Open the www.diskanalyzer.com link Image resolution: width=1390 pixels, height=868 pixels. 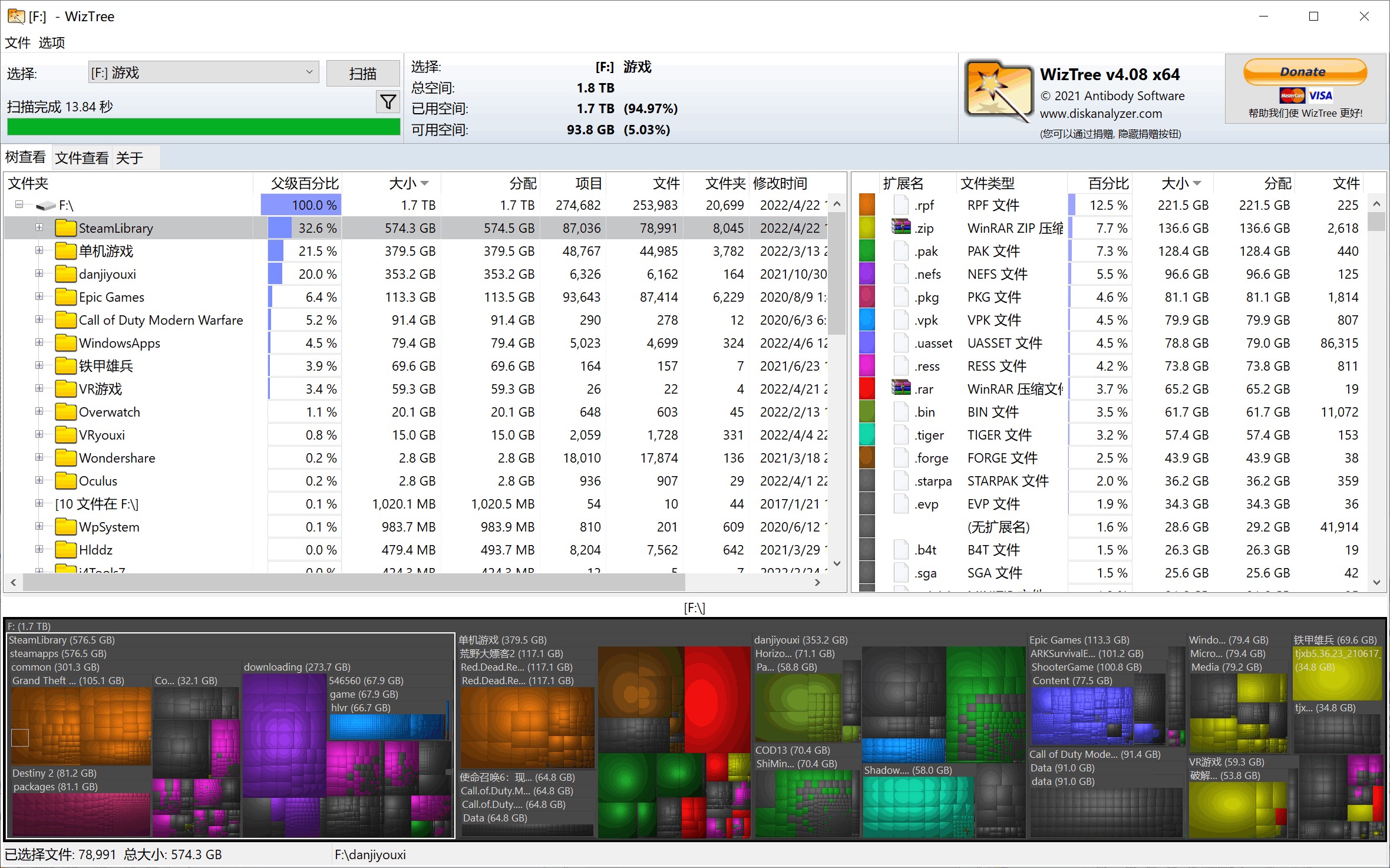[1101, 113]
